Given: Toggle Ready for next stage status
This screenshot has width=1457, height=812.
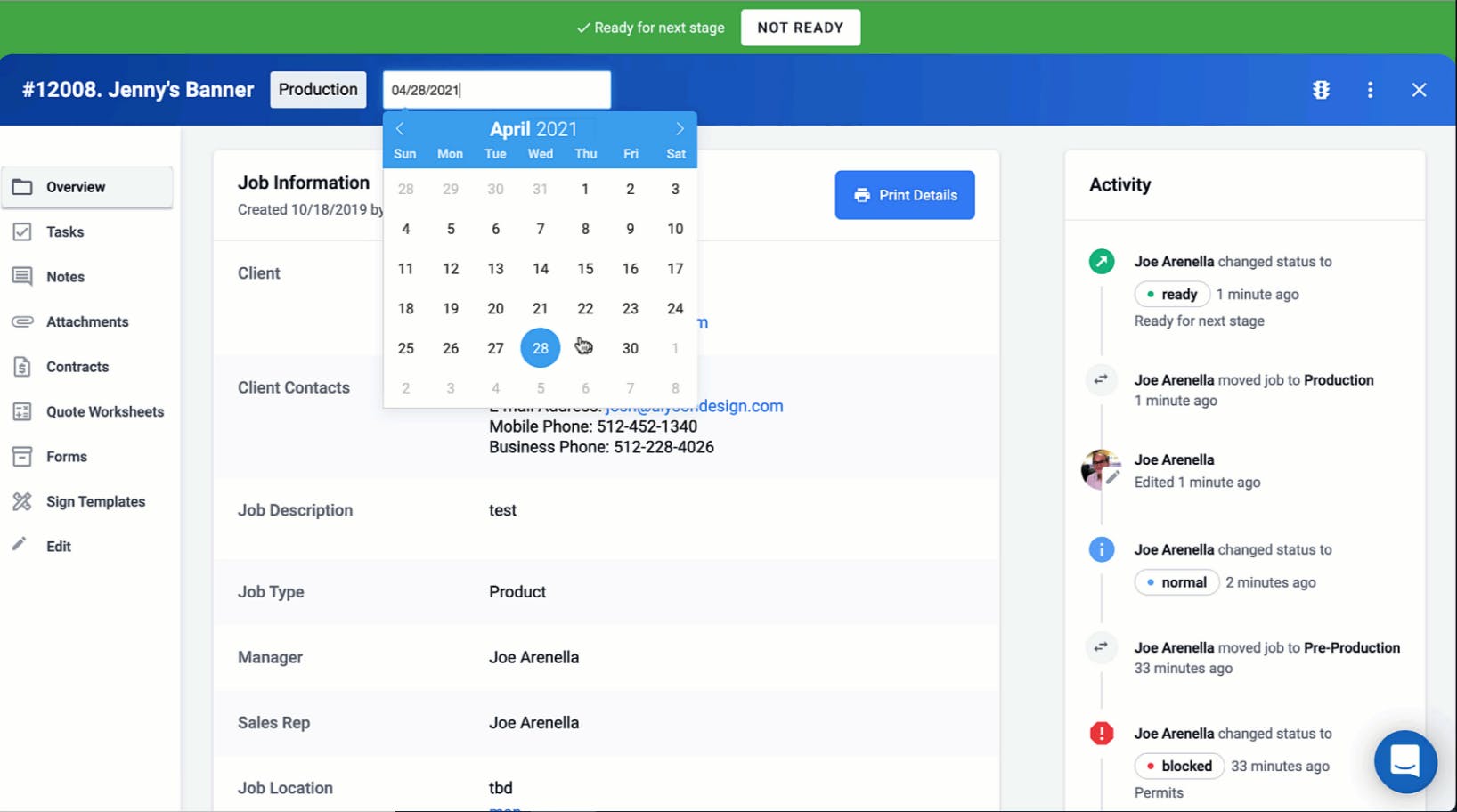Looking at the screenshot, I should coord(650,27).
